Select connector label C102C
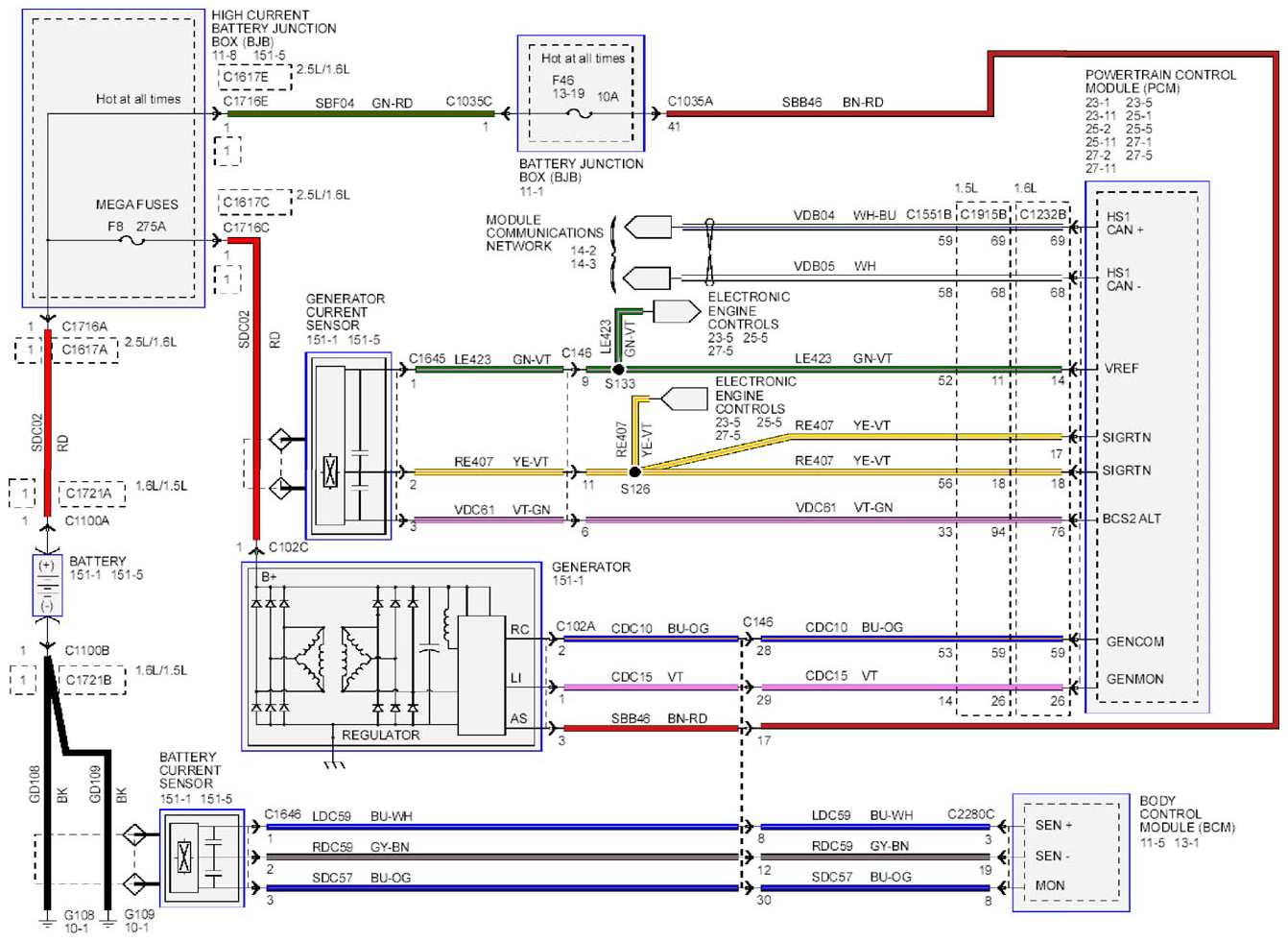Image resolution: width=1288 pixels, height=942 pixels. [x=288, y=547]
